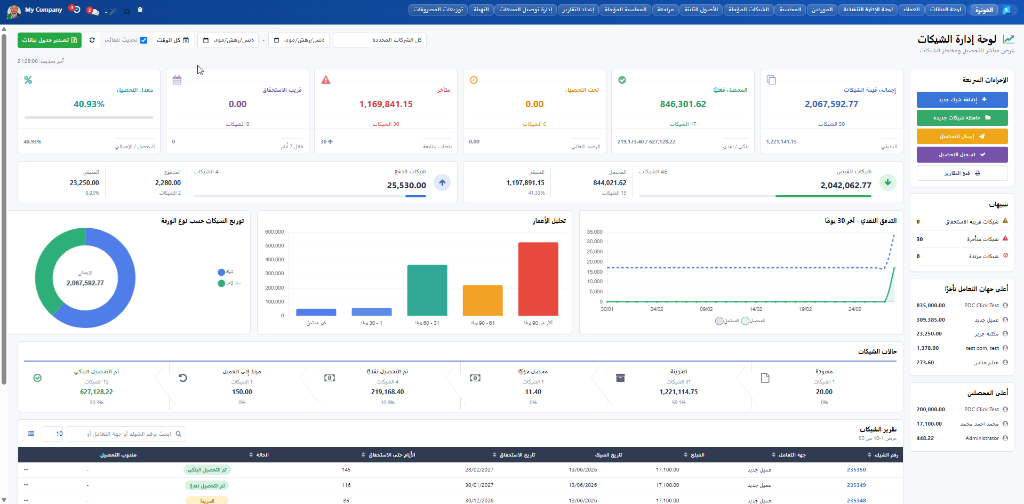
Task: Click the white print reports button
Action: pos(962,173)
